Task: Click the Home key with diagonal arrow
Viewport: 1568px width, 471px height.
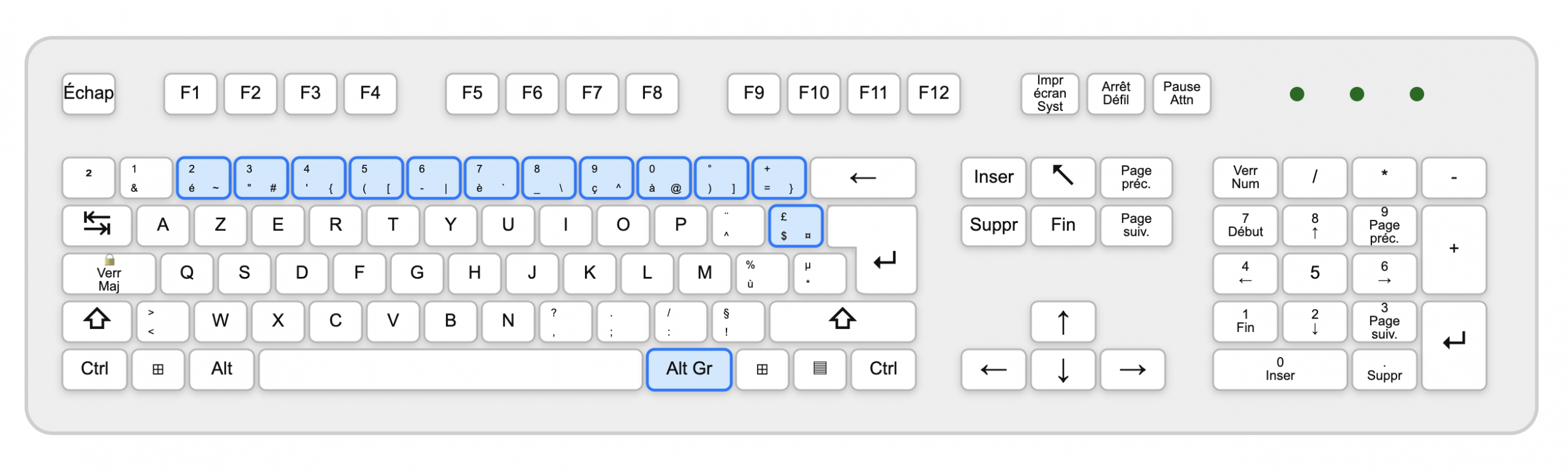Action: [x=1063, y=178]
